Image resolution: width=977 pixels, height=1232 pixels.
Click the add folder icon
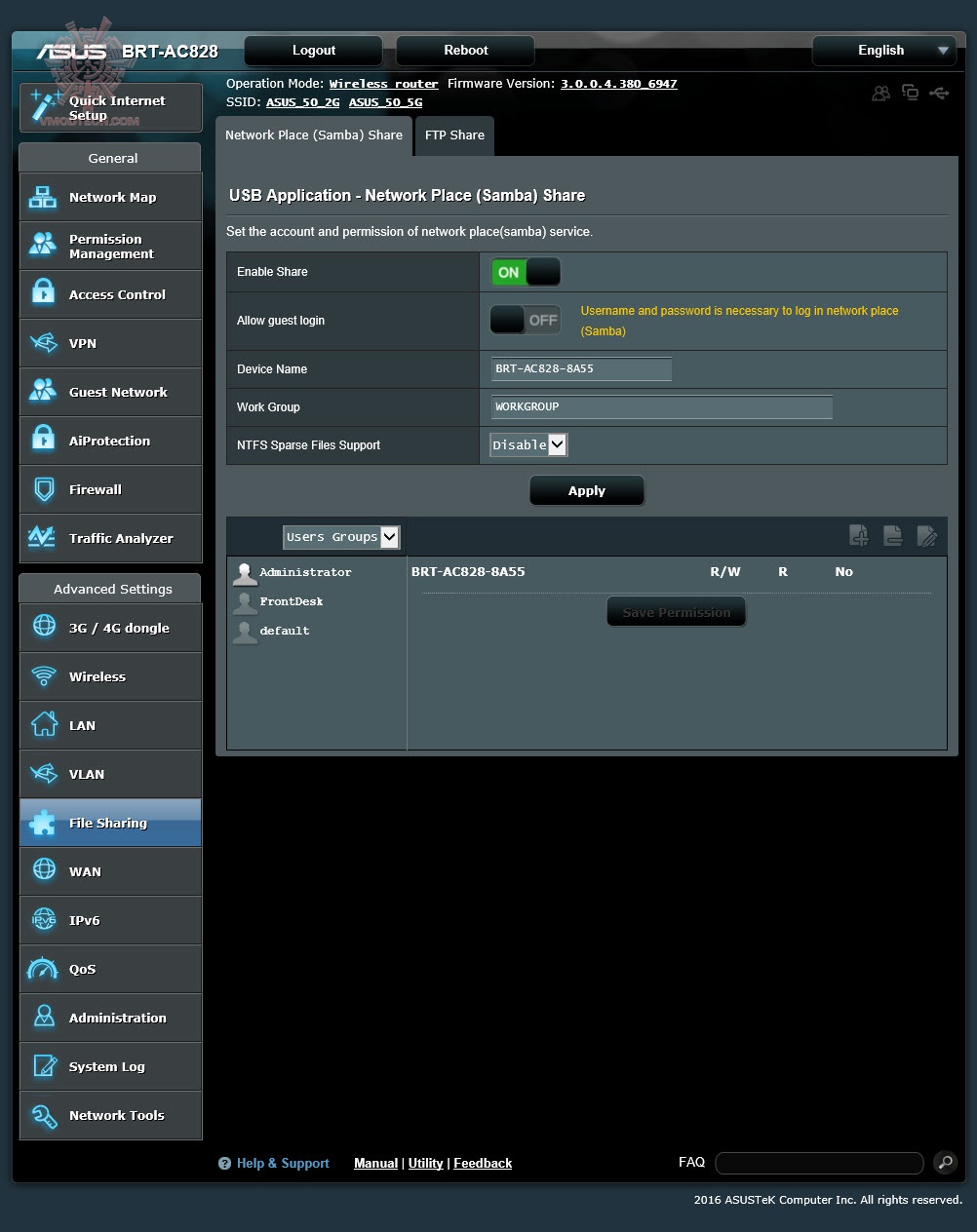click(x=859, y=535)
